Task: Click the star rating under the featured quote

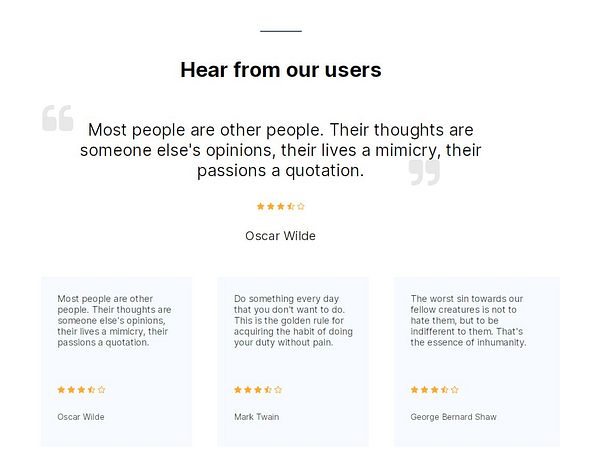Action: (281, 206)
